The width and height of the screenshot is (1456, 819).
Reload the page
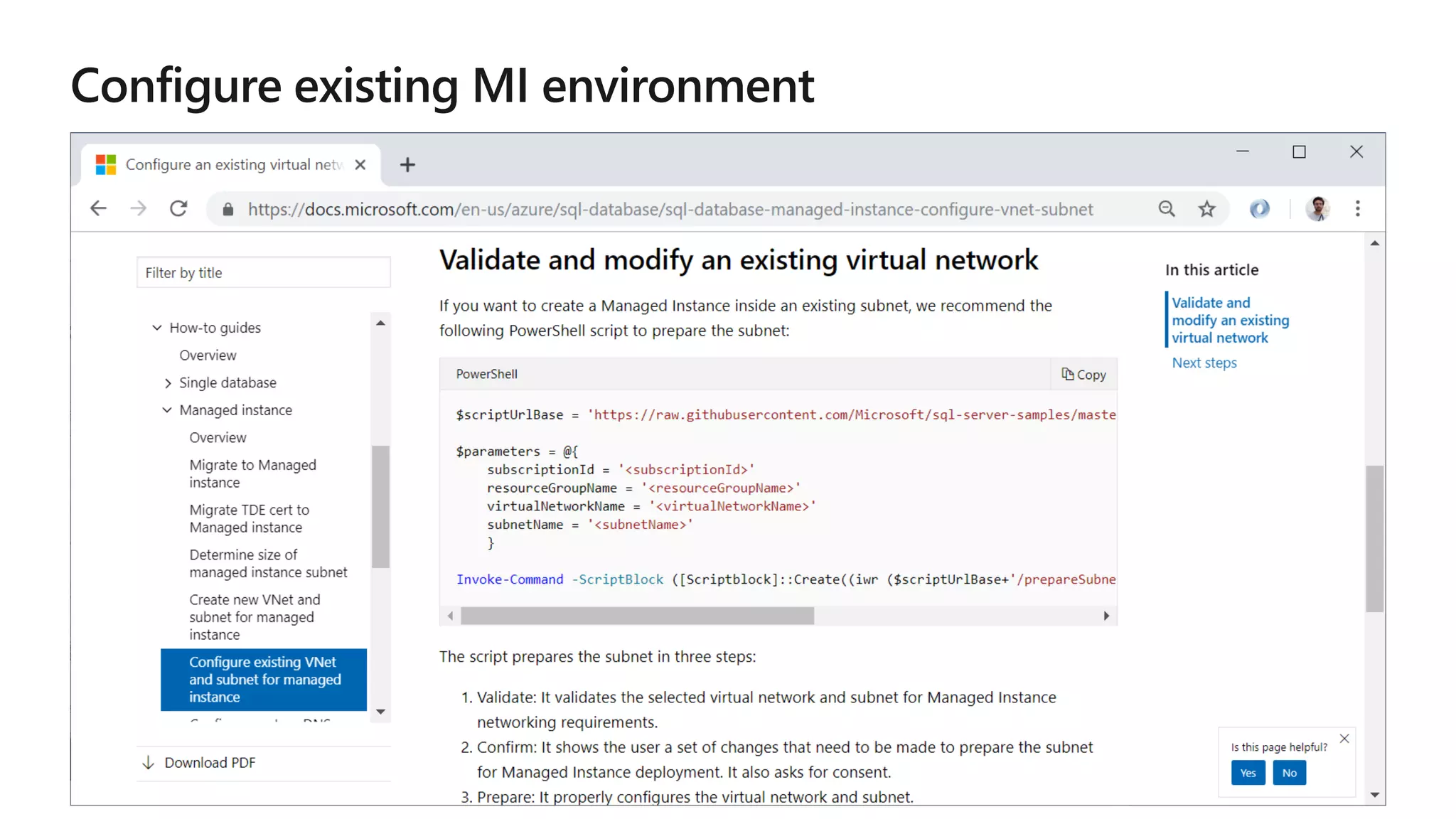click(178, 208)
